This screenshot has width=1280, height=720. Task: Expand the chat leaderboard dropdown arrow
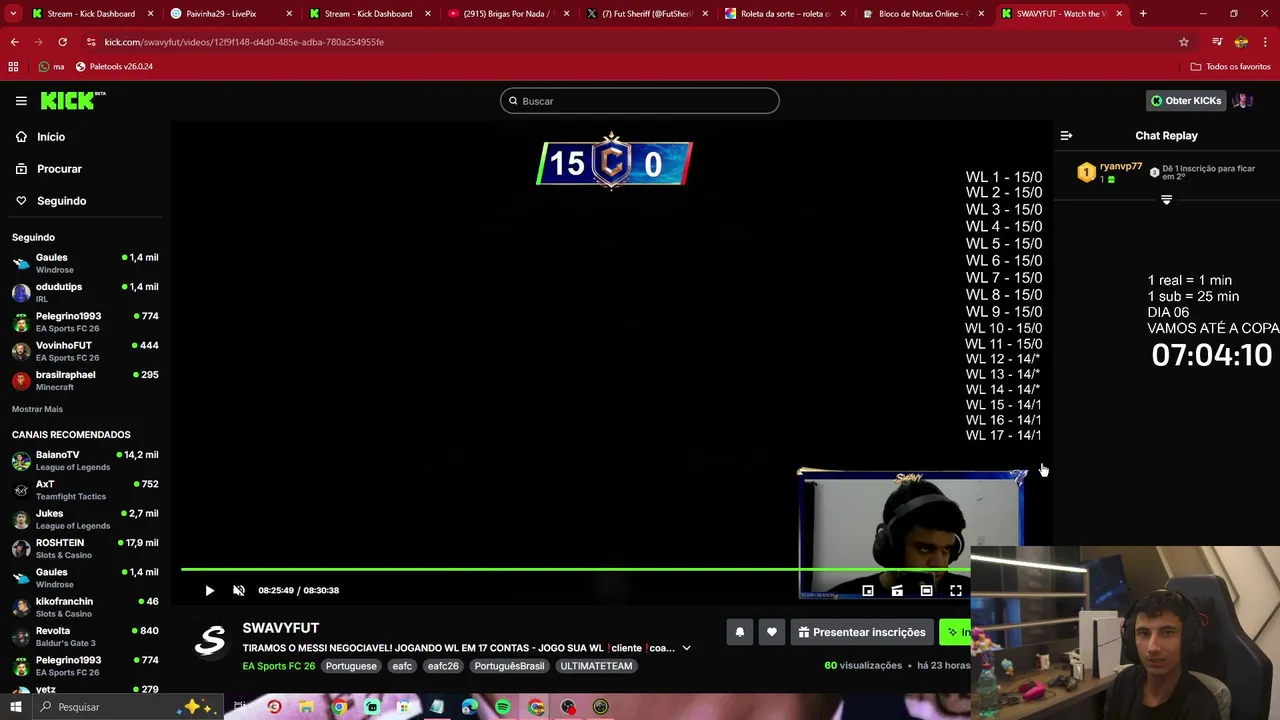[1166, 200]
